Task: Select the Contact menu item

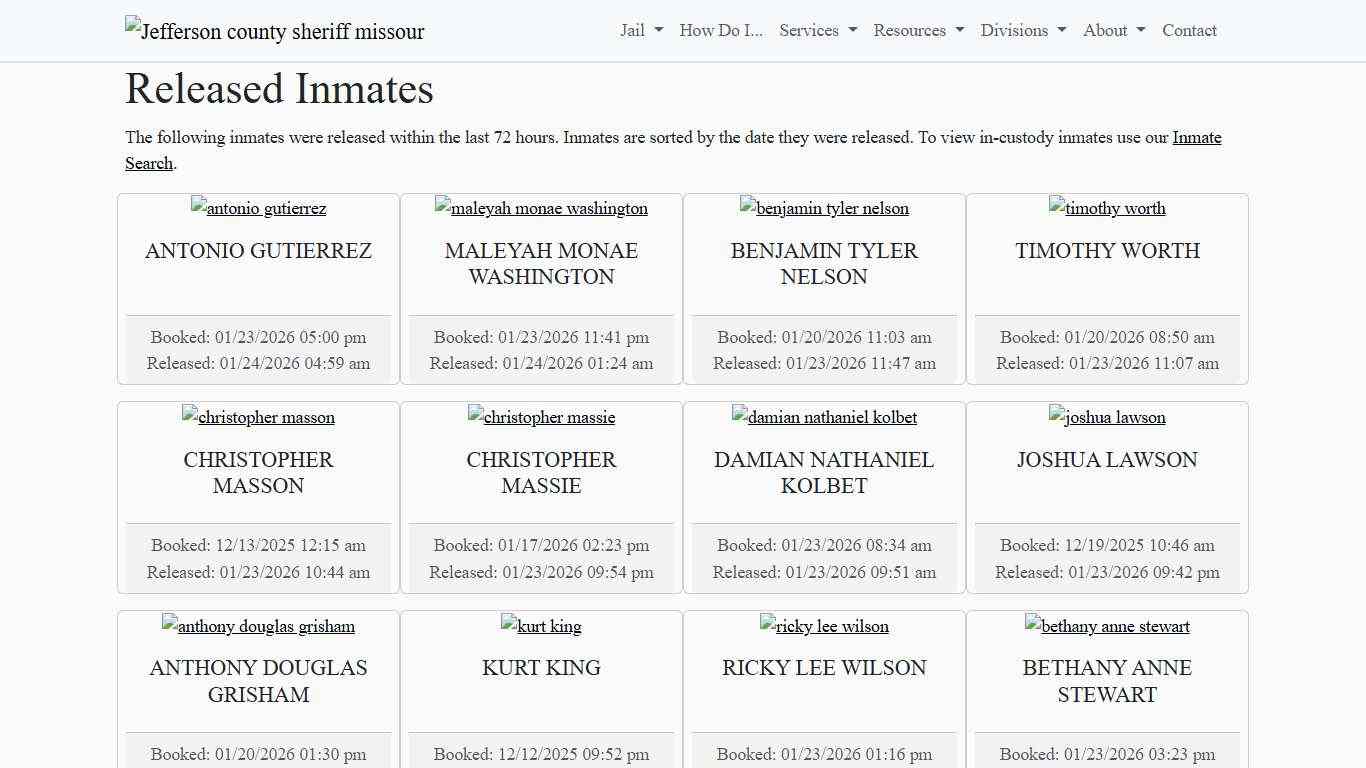Action: (1189, 30)
